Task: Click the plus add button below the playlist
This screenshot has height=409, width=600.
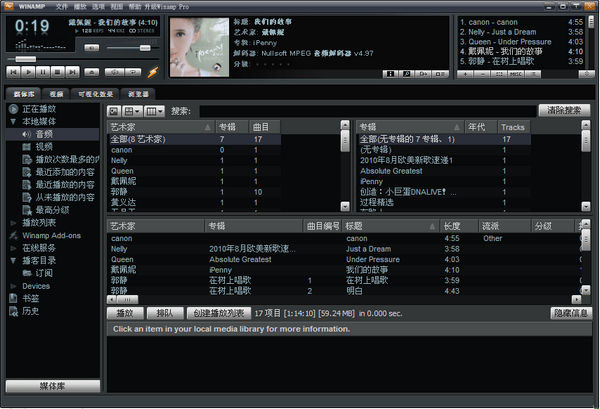Action: coord(465,74)
